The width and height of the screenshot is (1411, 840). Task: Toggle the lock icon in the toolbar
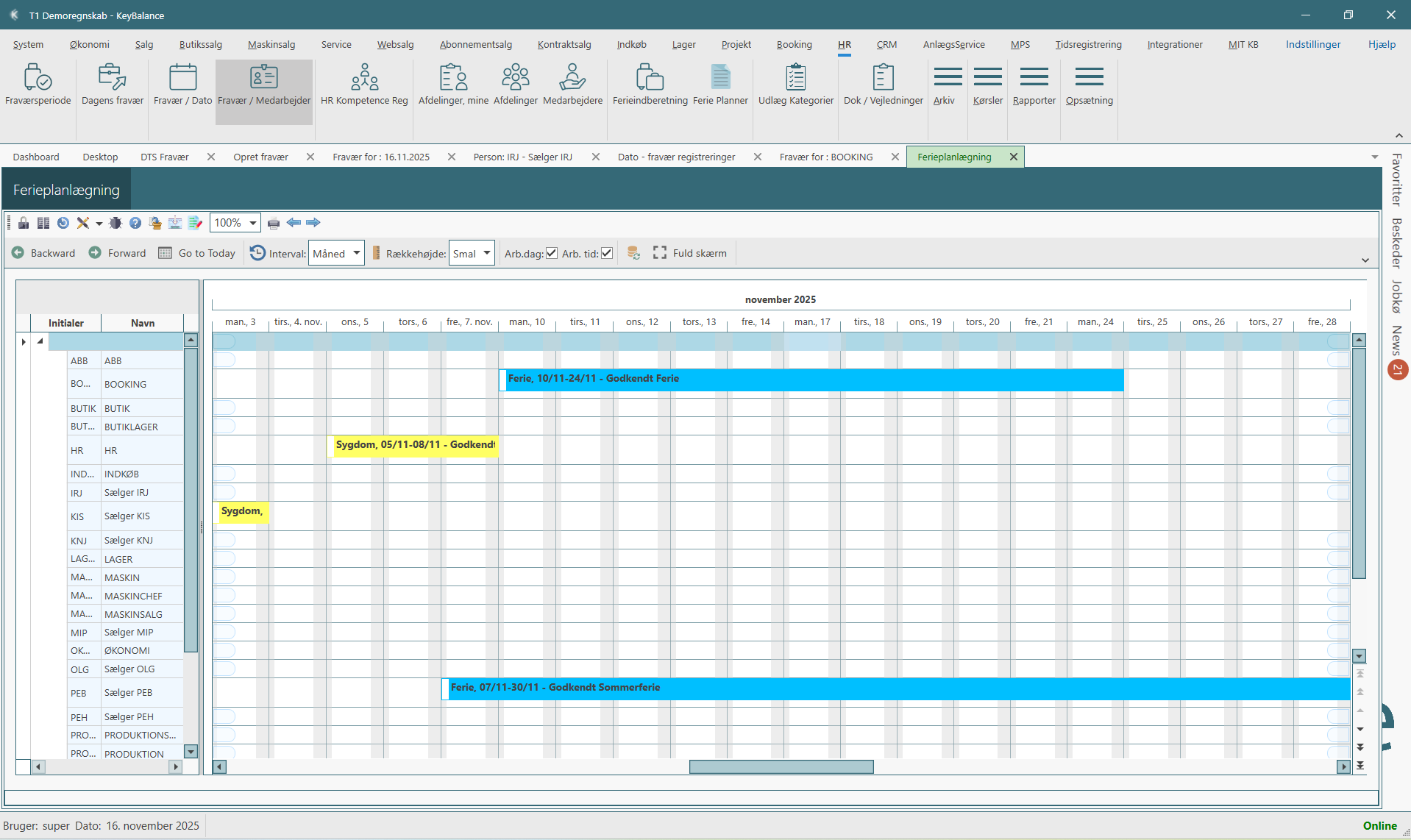coord(23,222)
